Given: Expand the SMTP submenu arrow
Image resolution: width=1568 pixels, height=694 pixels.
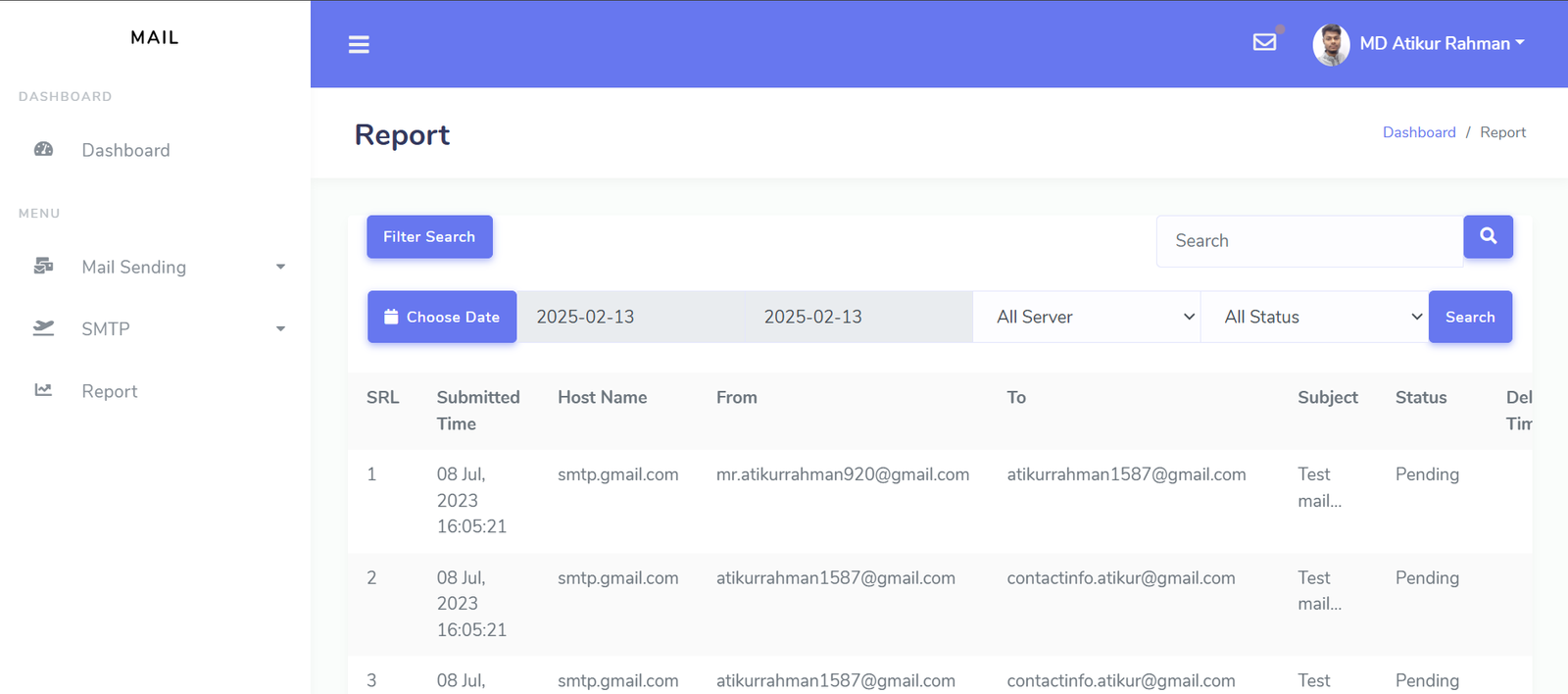Looking at the screenshot, I should [x=280, y=329].
